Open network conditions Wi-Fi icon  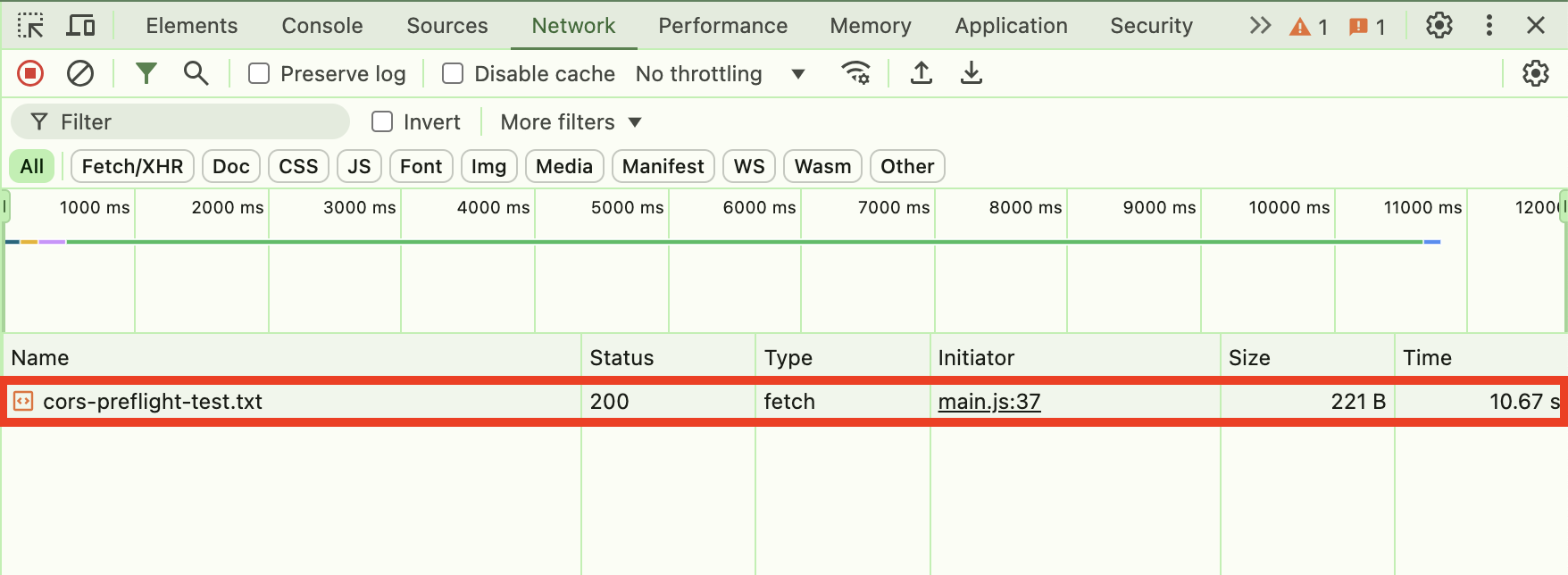click(855, 73)
